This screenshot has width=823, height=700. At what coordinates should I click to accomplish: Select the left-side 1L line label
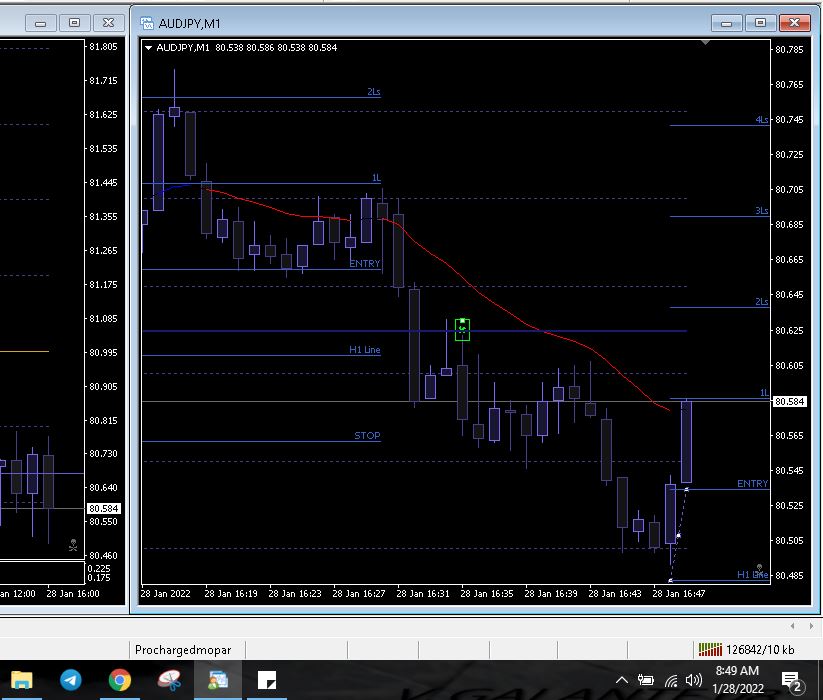376,178
